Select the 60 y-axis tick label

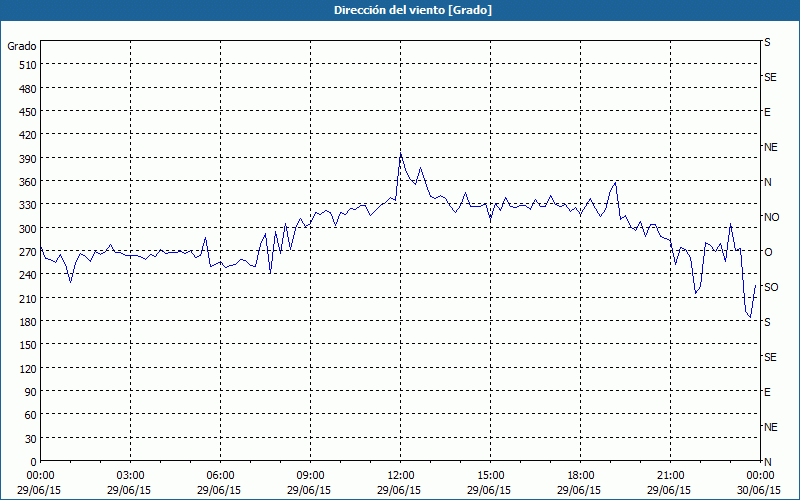coord(31,415)
